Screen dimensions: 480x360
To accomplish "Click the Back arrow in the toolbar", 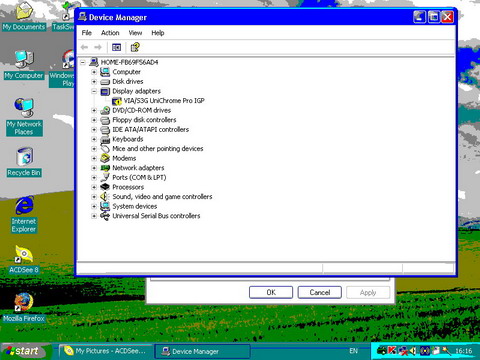I will click(84, 47).
